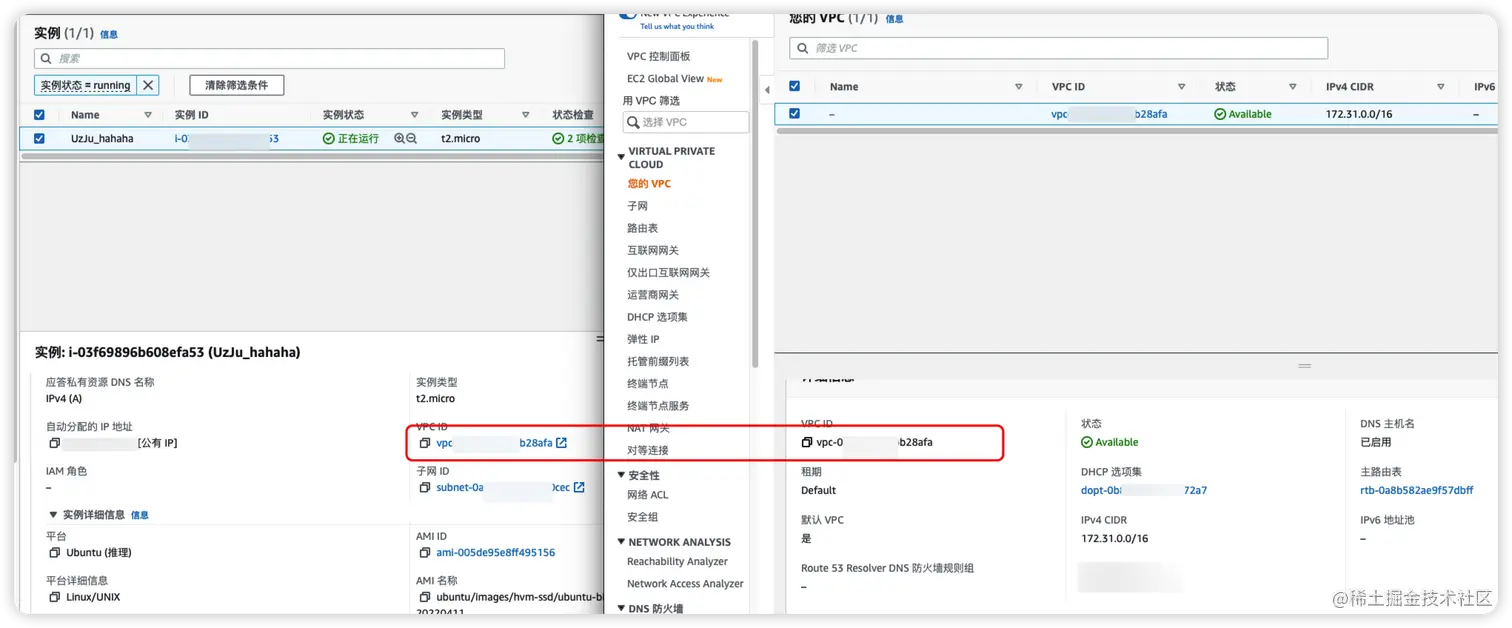Viewport: 1512px width, 628px height.
Task: Sort by instance type column arrow
Action: (527, 115)
